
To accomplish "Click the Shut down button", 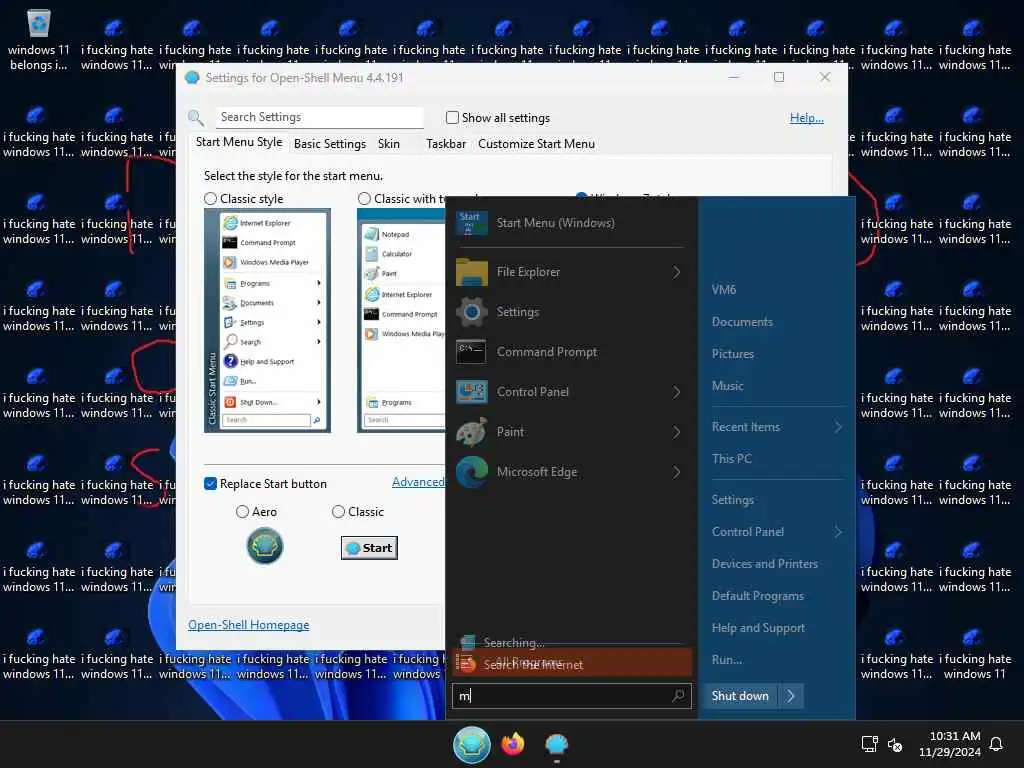I will tap(741, 696).
